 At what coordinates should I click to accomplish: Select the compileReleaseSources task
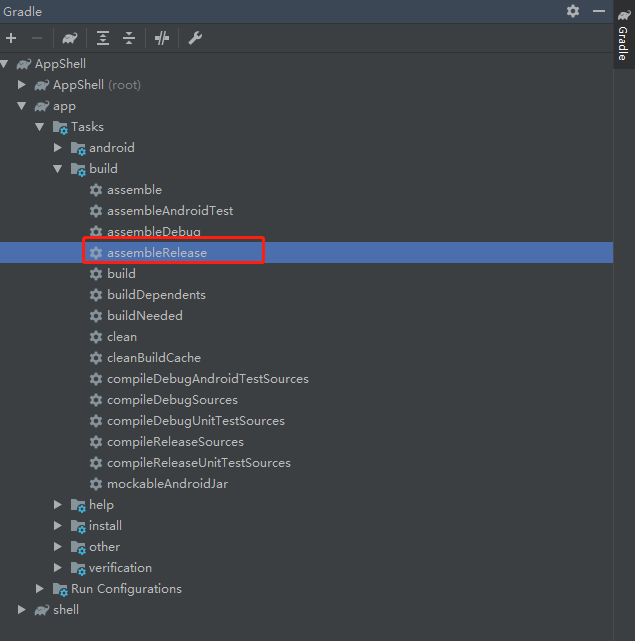coord(175,442)
